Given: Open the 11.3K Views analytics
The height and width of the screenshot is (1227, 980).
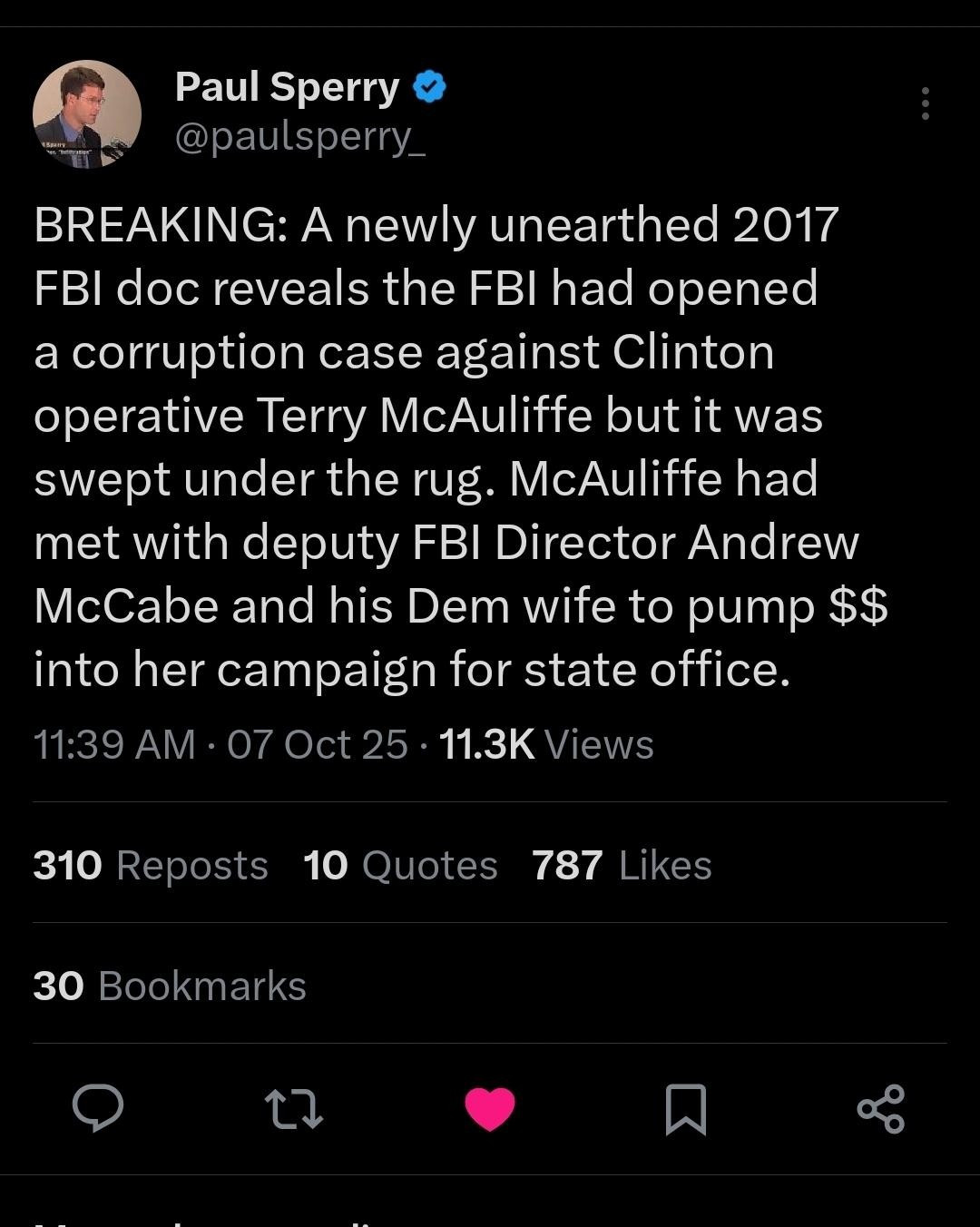Looking at the screenshot, I should coord(545,744).
